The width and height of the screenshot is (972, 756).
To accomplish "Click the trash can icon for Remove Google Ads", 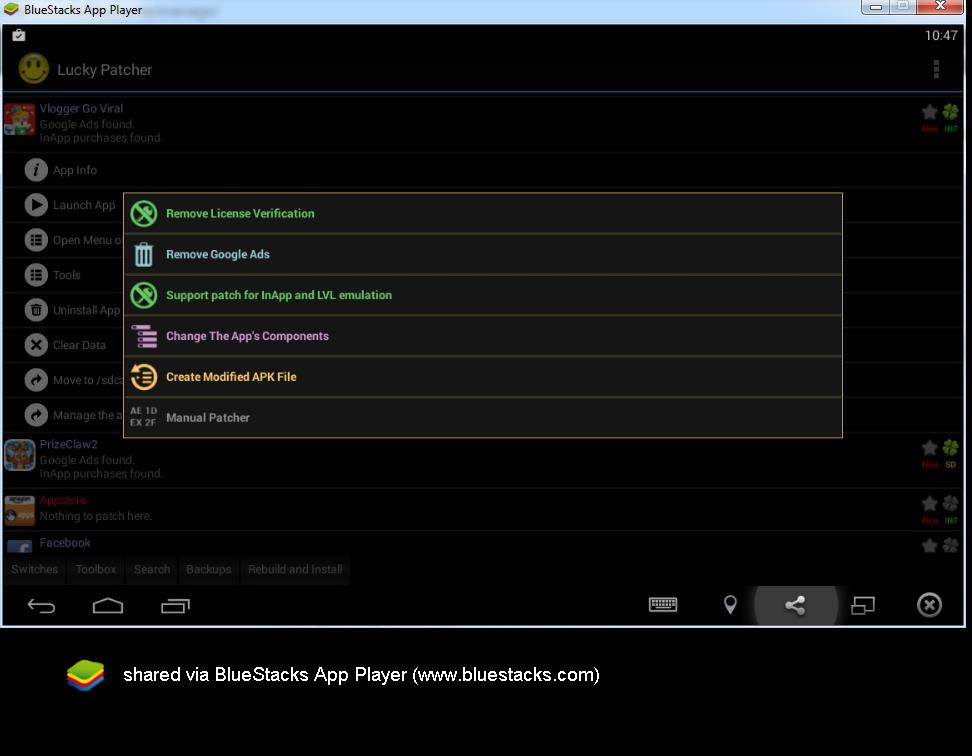I will tap(144, 255).
